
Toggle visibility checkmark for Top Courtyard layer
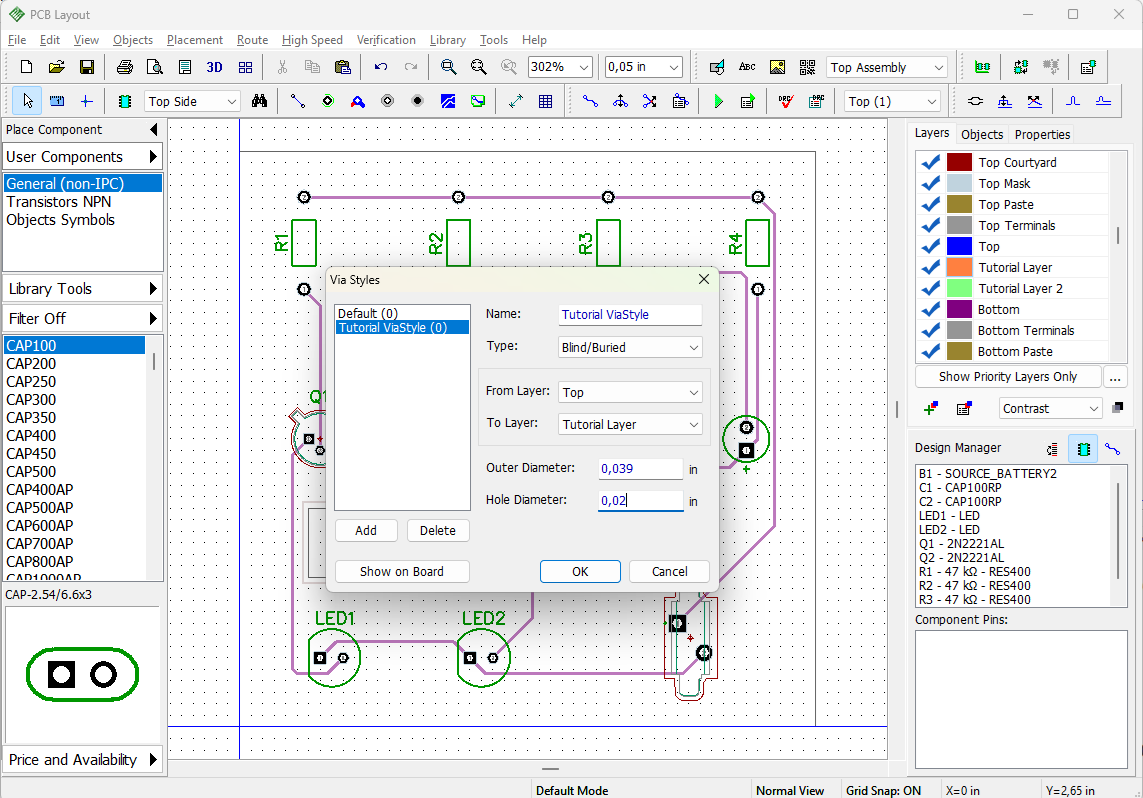[930, 163]
